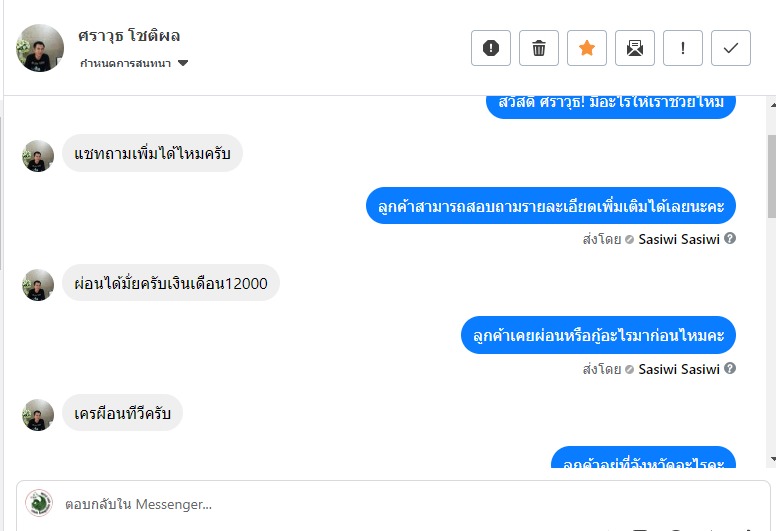
Task: Mark conversation done with the checkmark icon
Action: tap(730, 48)
